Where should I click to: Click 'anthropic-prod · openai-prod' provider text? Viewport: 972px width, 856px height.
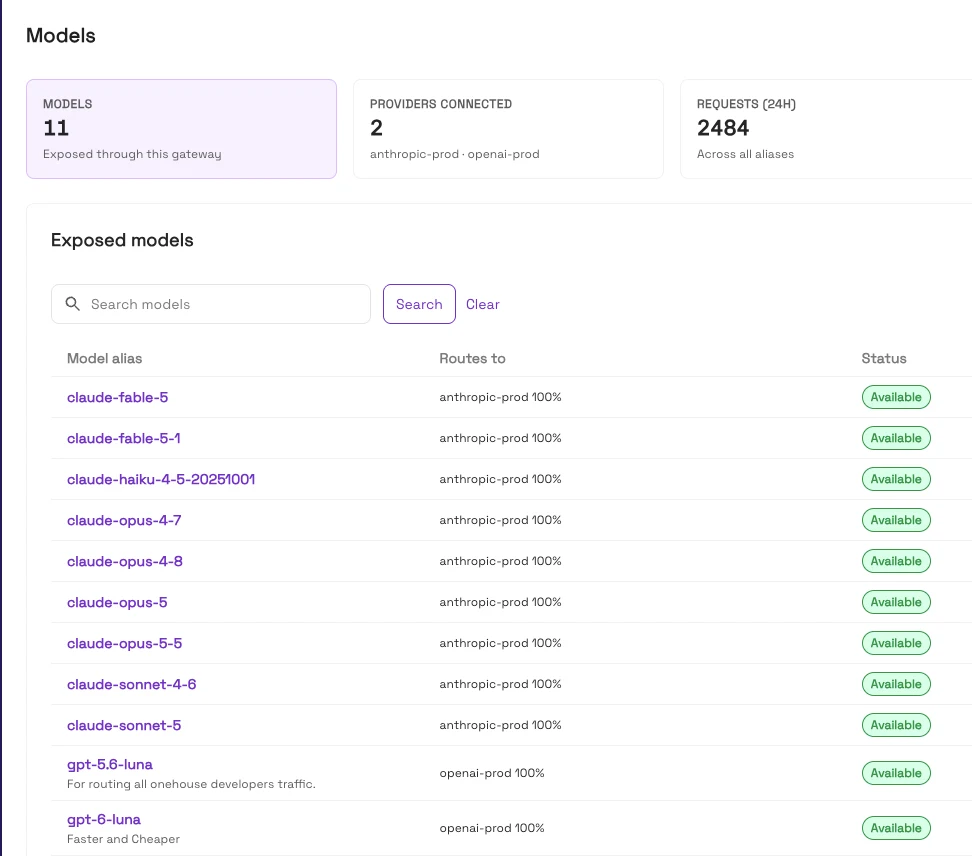click(x=454, y=154)
